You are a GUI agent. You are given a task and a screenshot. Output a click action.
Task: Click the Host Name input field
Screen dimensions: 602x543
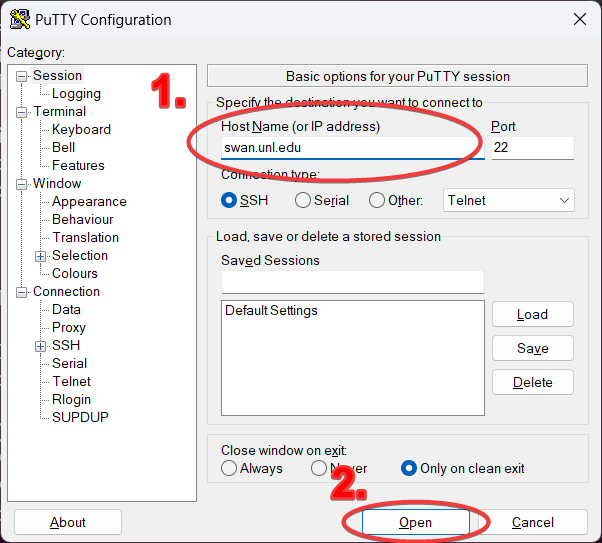[x=352, y=148]
